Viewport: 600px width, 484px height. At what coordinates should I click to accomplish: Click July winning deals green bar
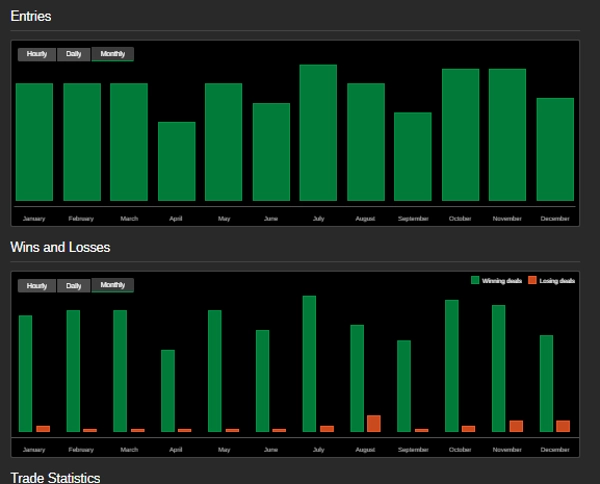[310, 364]
